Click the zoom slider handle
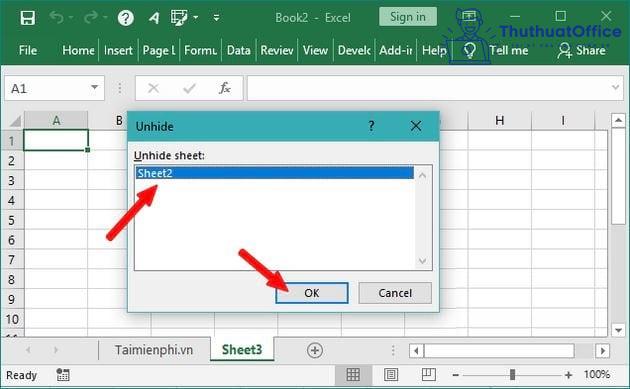This screenshot has height=389, width=630. (x=512, y=375)
